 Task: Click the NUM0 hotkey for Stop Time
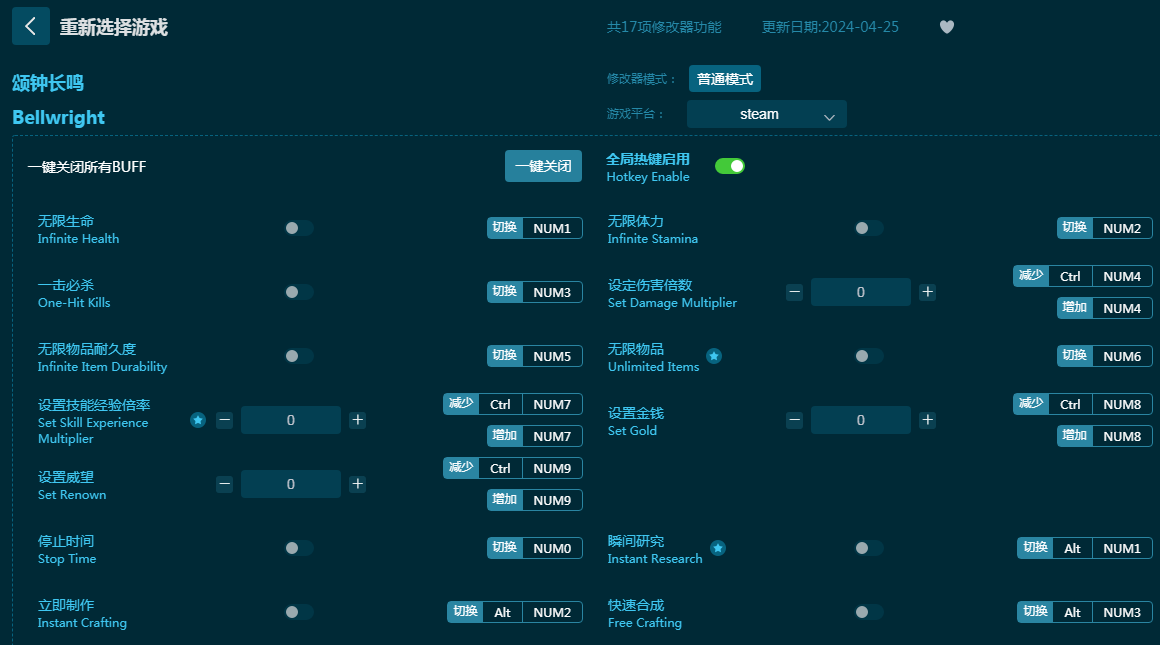pos(535,548)
